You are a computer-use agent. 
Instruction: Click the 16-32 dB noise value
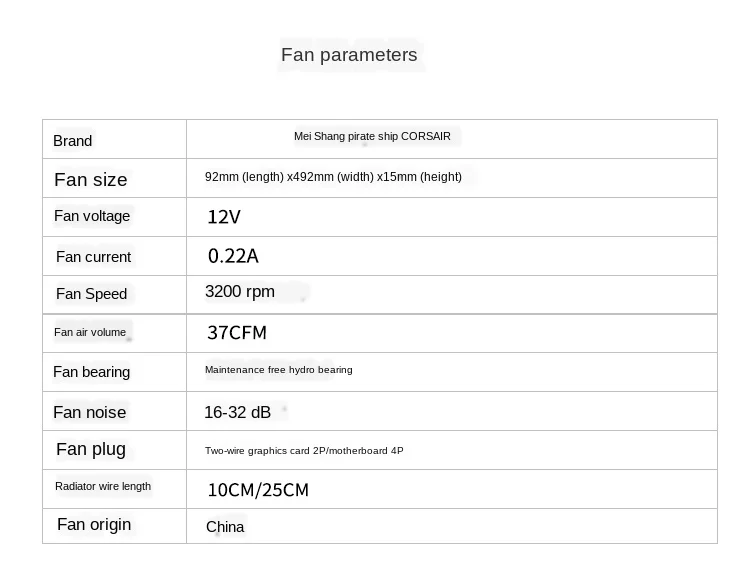click(237, 412)
